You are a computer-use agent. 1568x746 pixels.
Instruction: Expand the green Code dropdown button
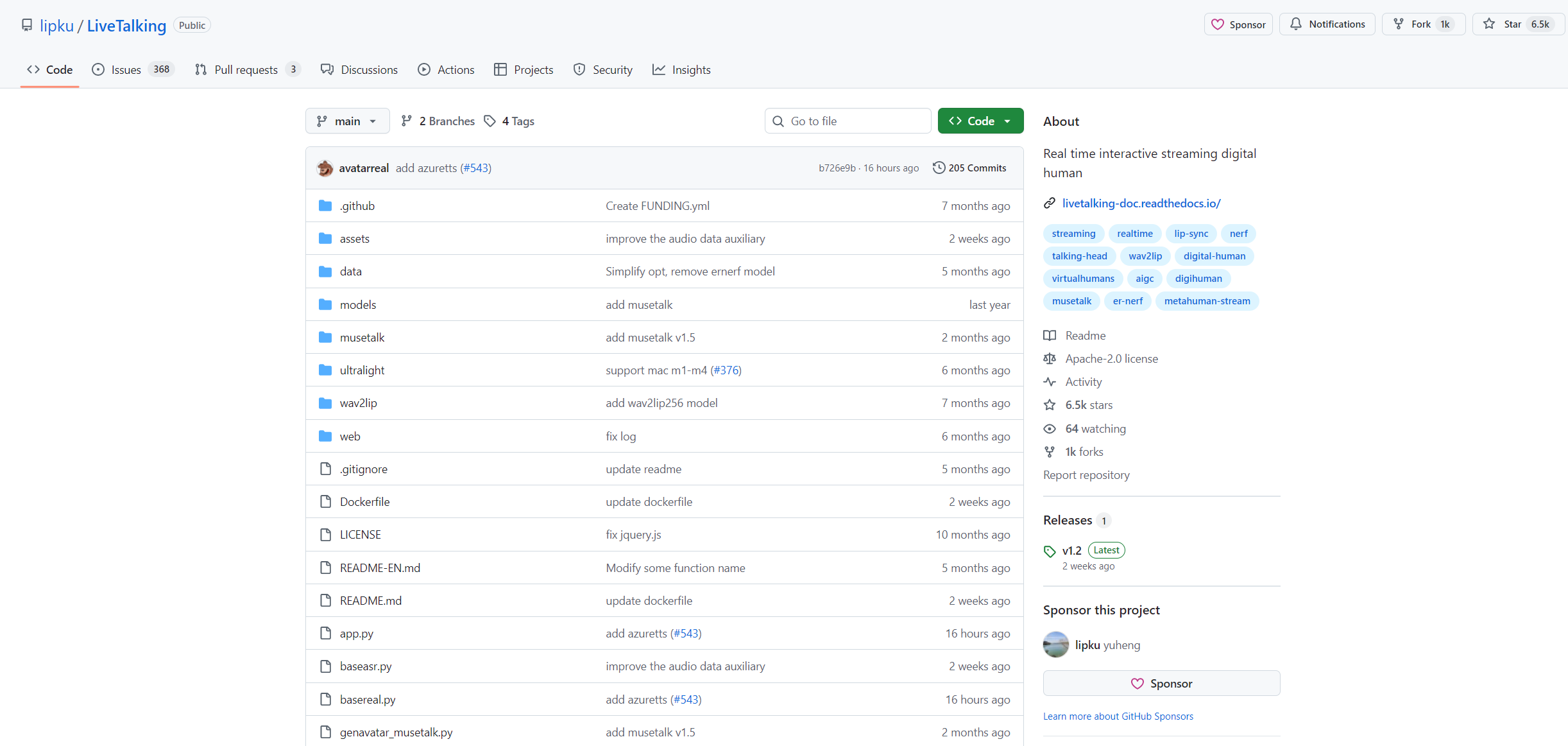tap(980, 121)
